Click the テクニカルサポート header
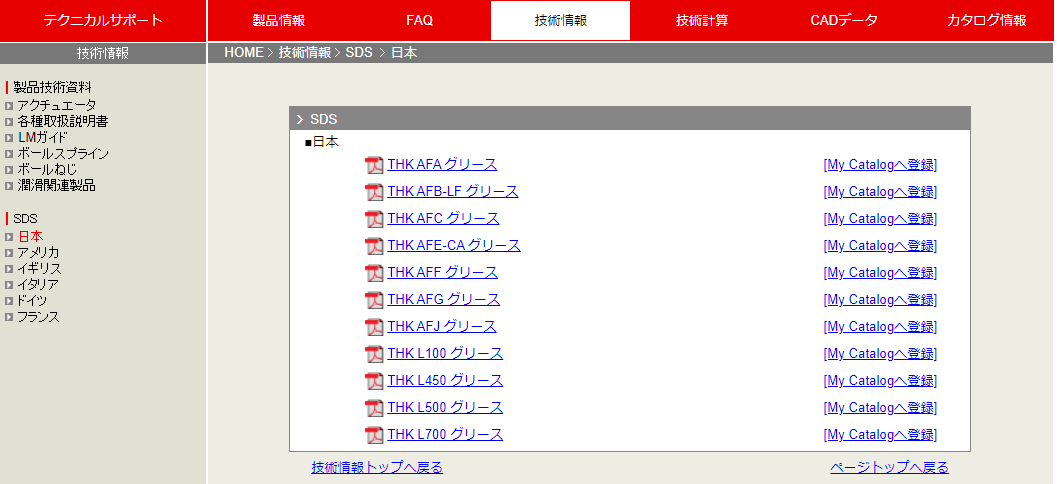This screenshot has height=484, width=1057. (103, 20)
